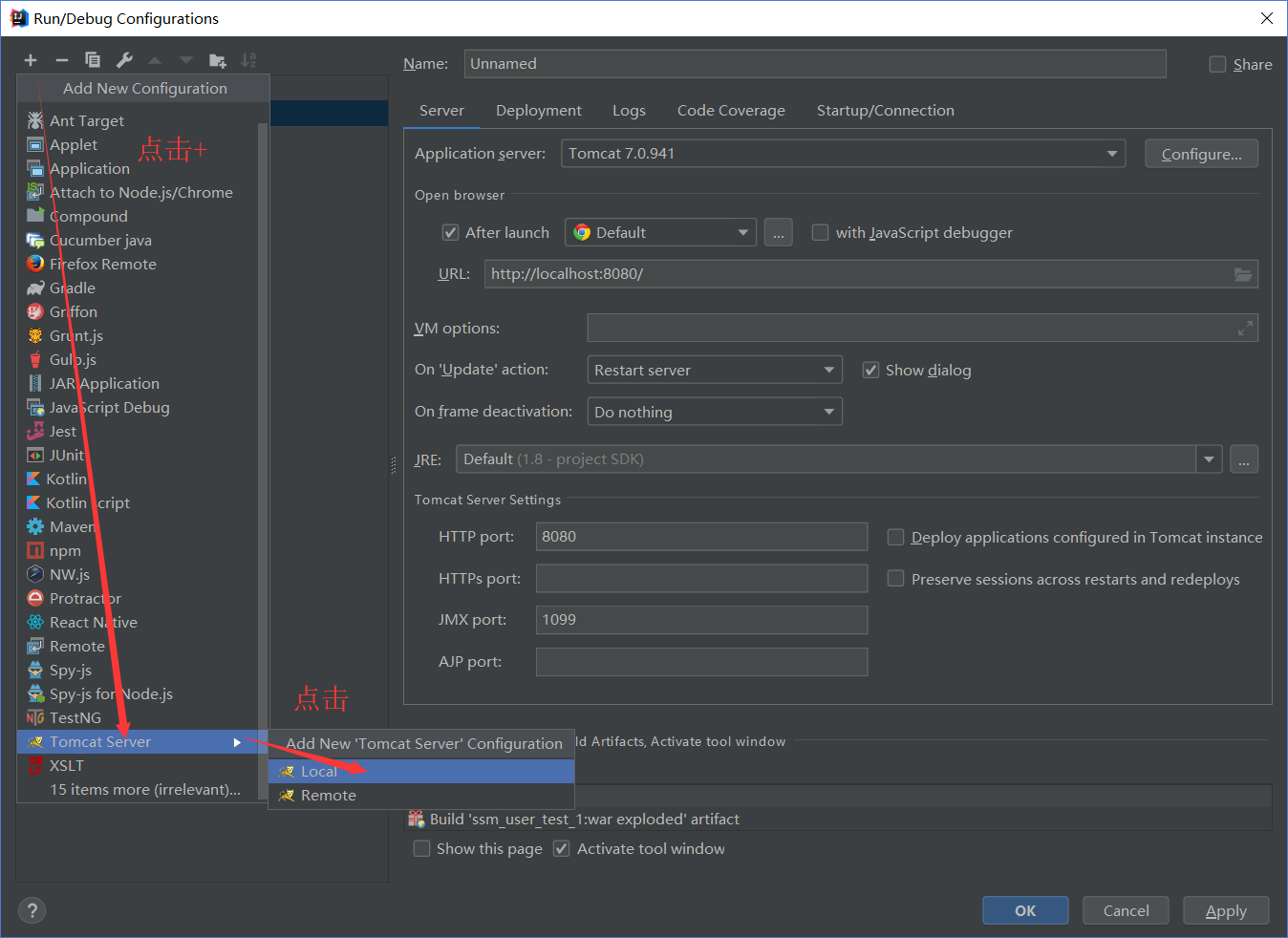
Task: Enable Deploy applications configured in Tomcat instance
Action: coord(895,537)
